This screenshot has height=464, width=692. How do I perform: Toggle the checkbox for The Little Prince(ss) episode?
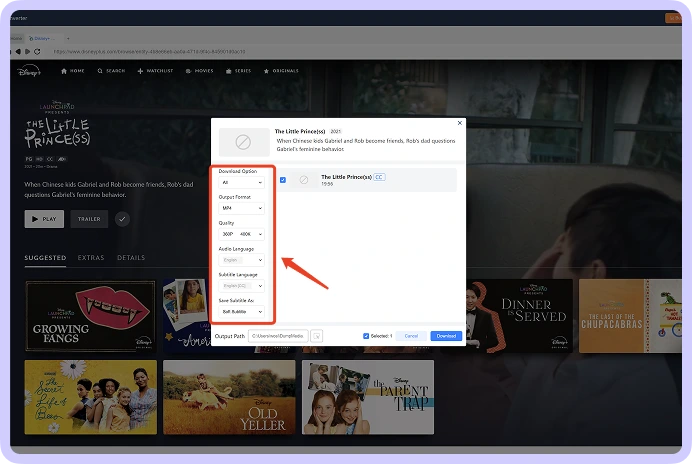click(283, 180)
